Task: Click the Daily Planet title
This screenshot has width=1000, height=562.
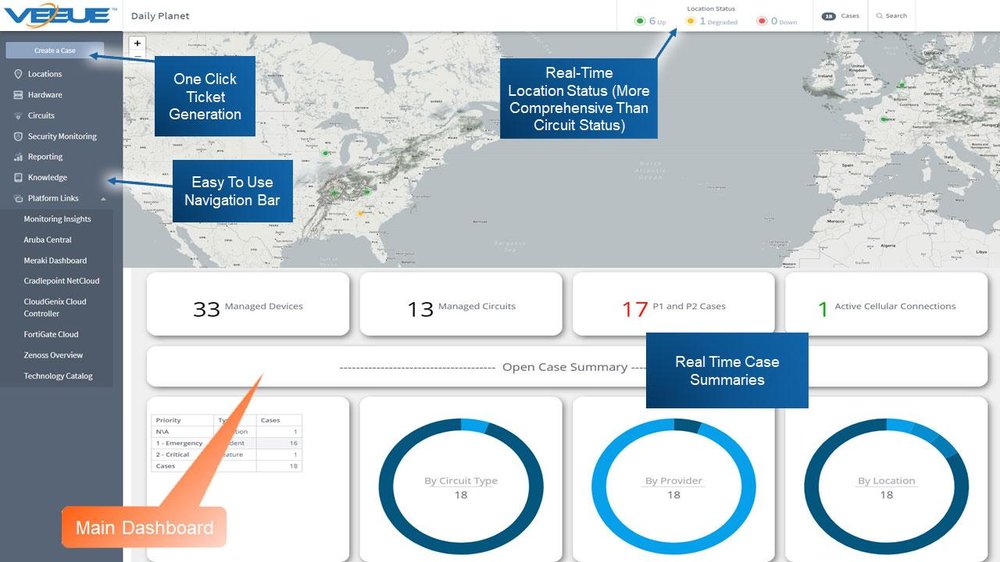Action: 160,16
